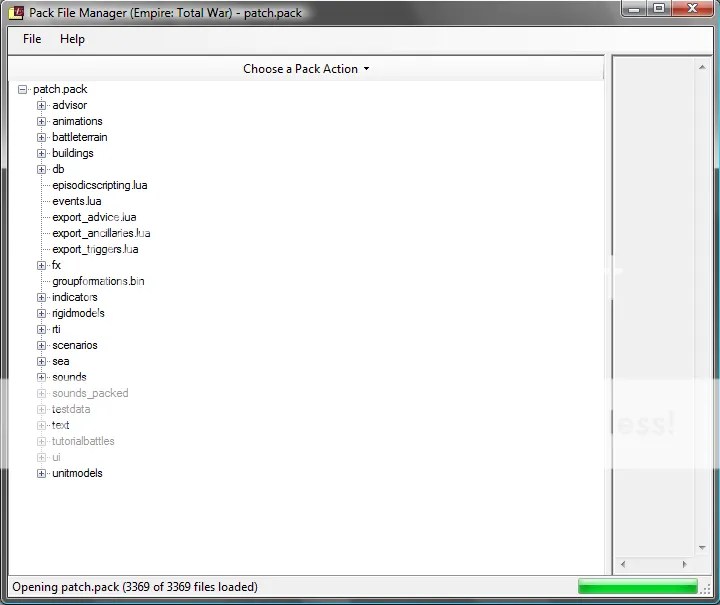This screenshot has height=605, width=720.
Task: Select the episodicscripting.lua file
Action: 100,185
